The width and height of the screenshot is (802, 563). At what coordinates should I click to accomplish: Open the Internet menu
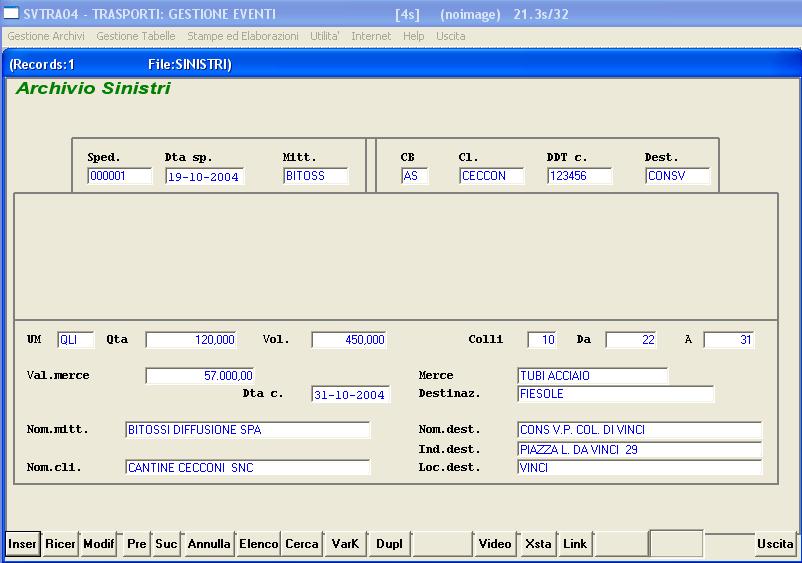(x=371, y=36)
